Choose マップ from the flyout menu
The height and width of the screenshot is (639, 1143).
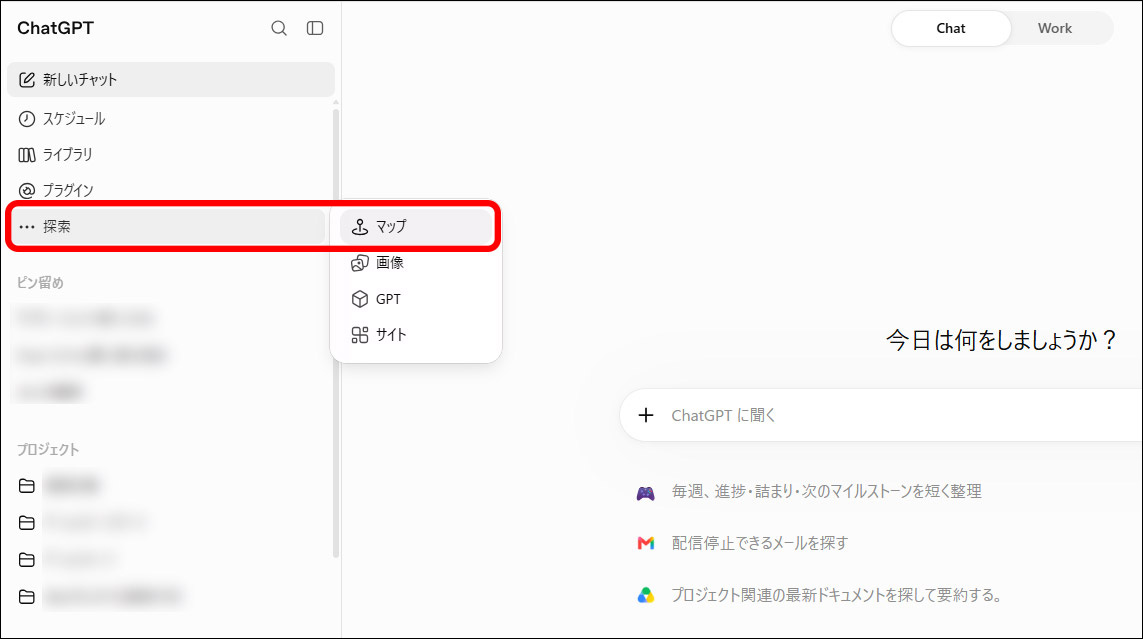coord(416,227)
